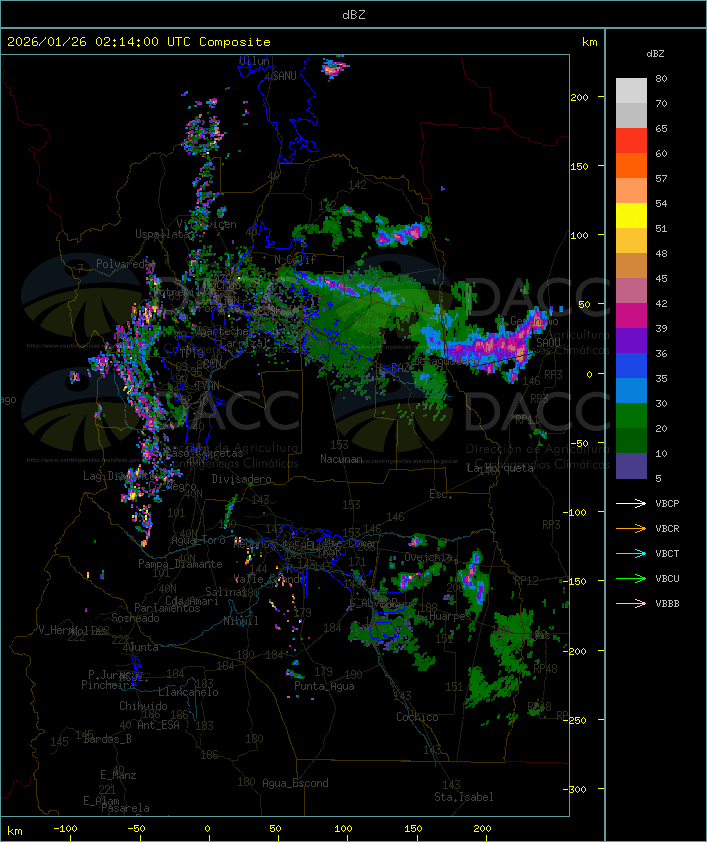Click the Sosneado map label

click(135, 619)
